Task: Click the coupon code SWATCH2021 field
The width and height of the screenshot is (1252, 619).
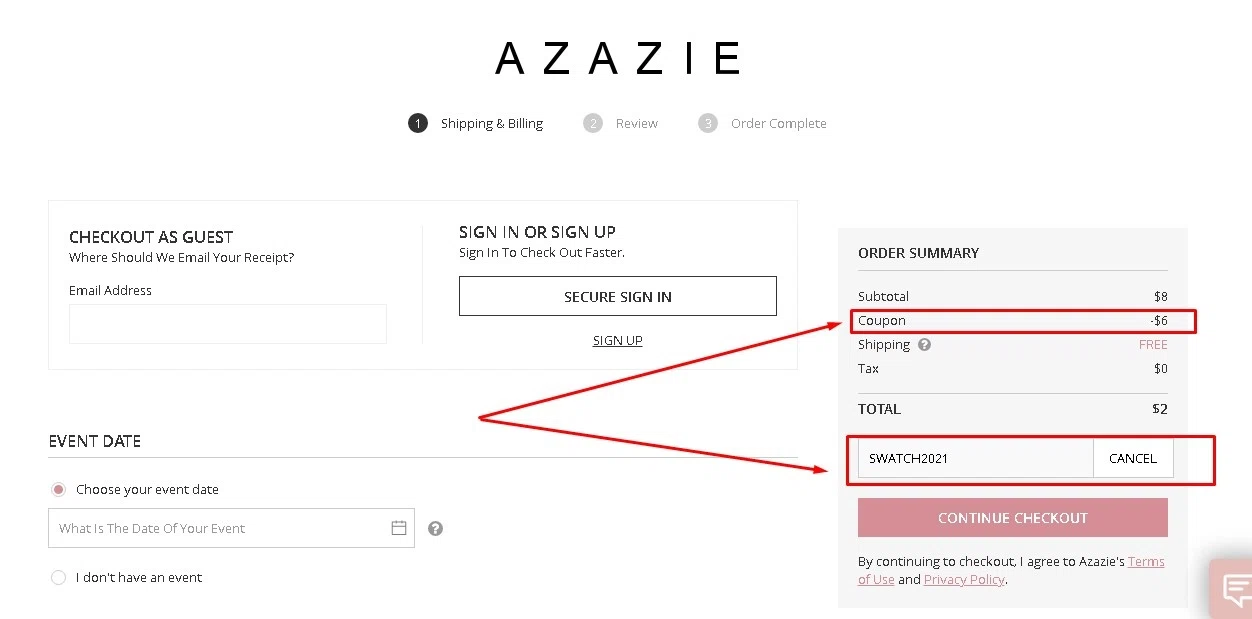Action: tap(975, 458)
